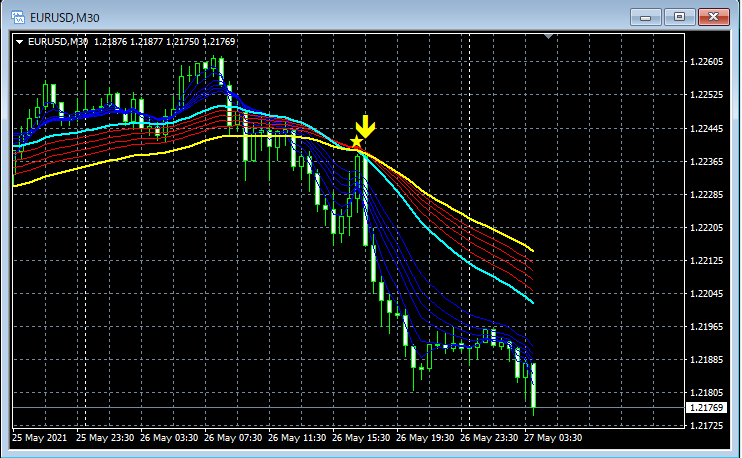Click price scale value 1.22205
Viewport: 742px width, 458px height.
pyautogui.click(x=707, y=228)
